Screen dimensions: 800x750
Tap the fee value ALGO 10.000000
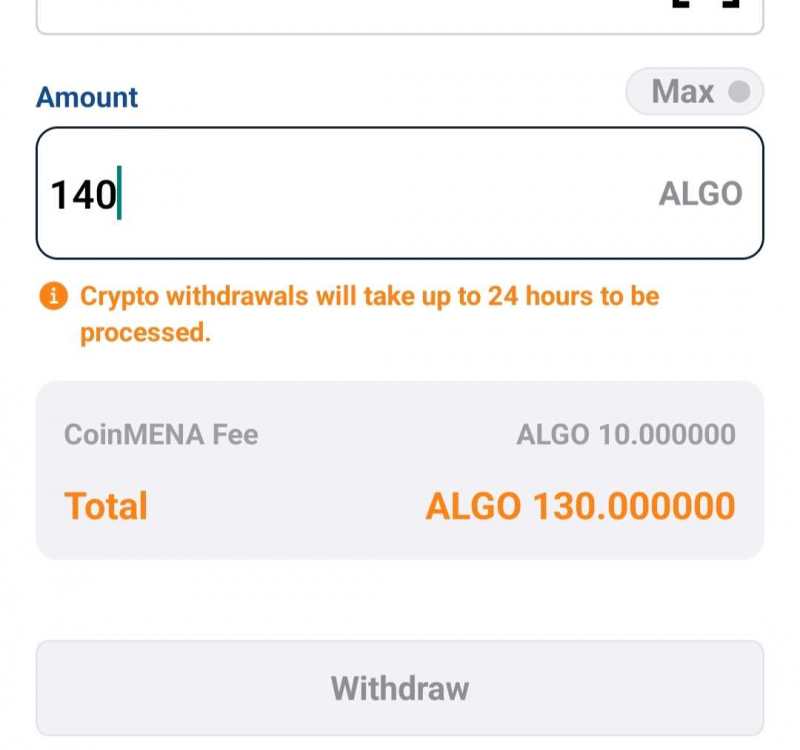click(x=626, y=435)
